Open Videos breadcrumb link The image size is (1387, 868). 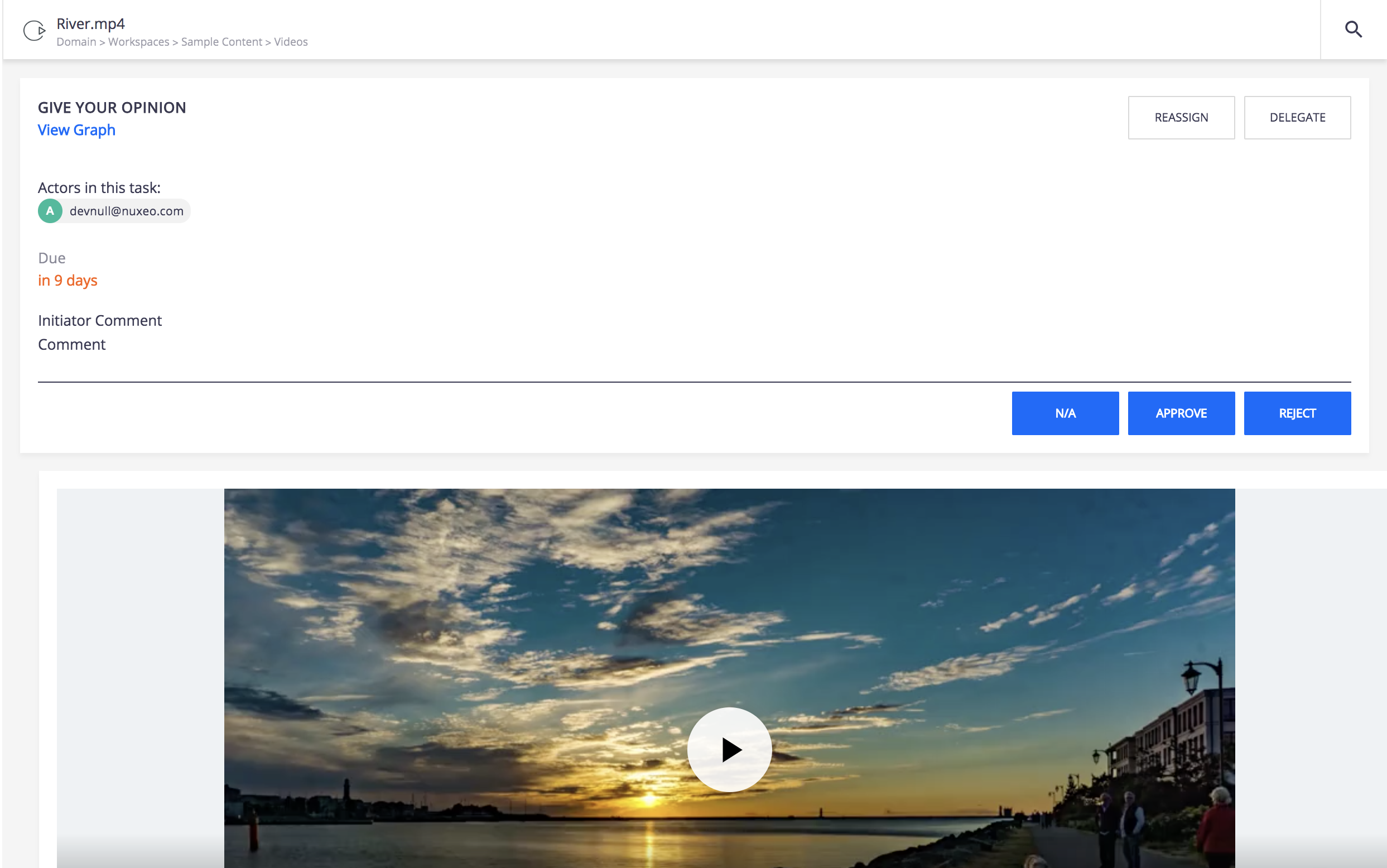[291, 42]
